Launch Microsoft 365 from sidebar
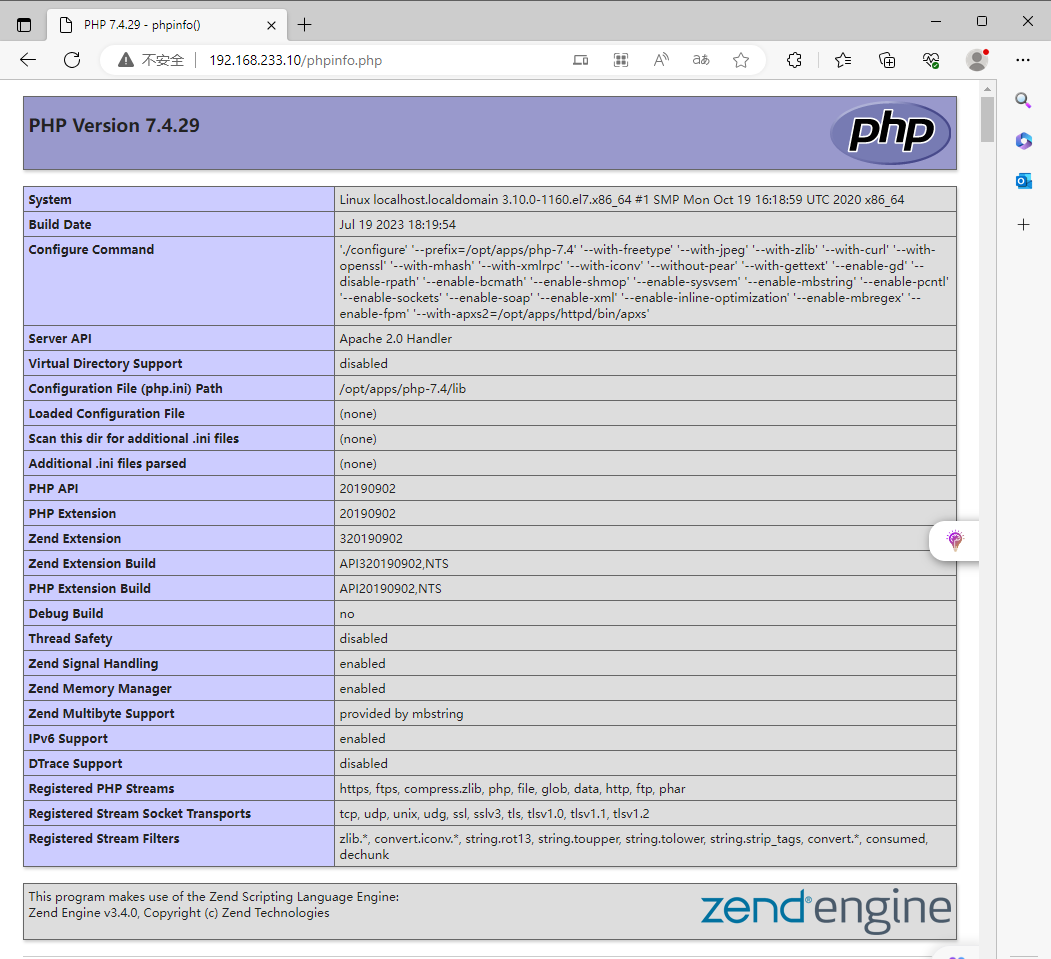The width and height of the screenshot is (1051, 959). pyautogui.click(x=1023, y=141)
